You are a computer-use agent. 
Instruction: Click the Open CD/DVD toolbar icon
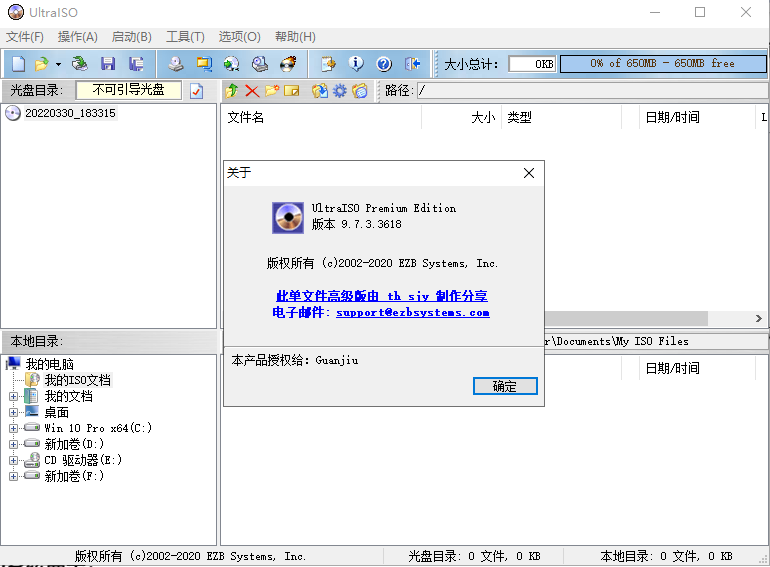click(80, 64)
